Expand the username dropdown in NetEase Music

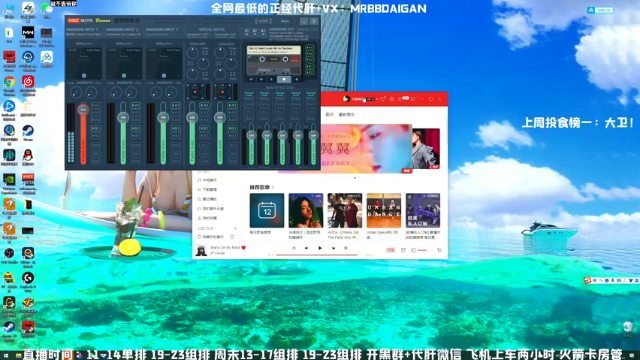pyautogui.click(x=377, y=99)
